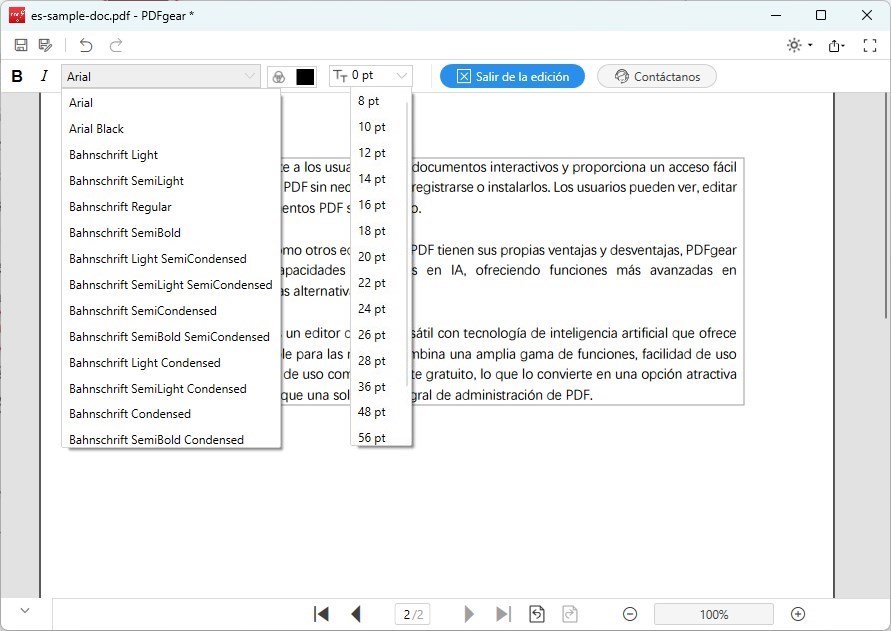Go to the last page
Viewport: 891px width, 631px height.
coord(503,614)
